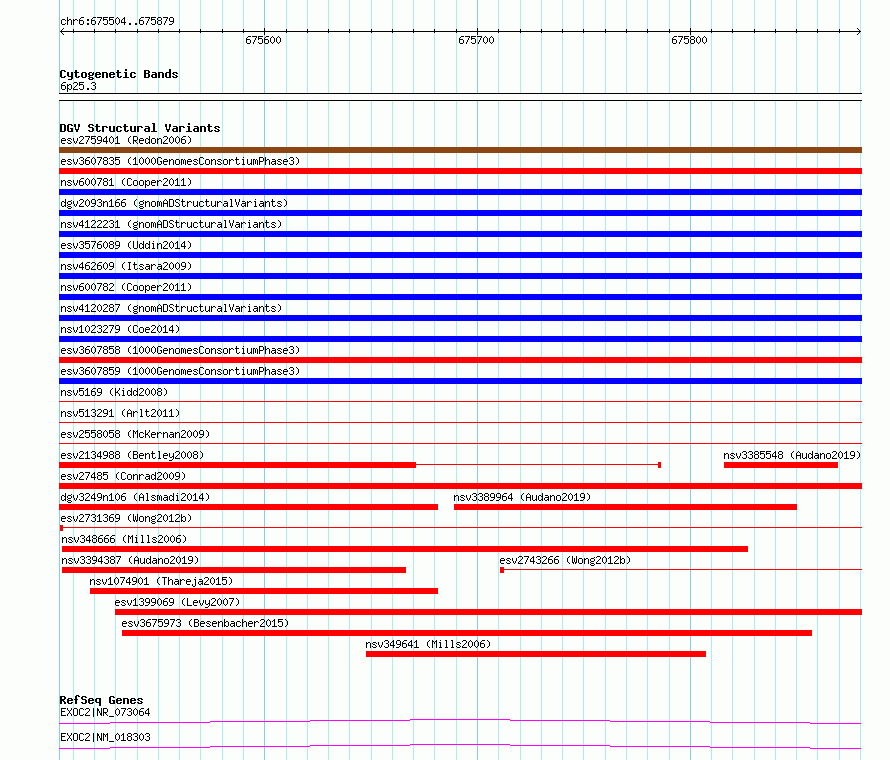
Task: Open esv2731369 (Wong2012b) variant
Action: [x=126, y=518]
